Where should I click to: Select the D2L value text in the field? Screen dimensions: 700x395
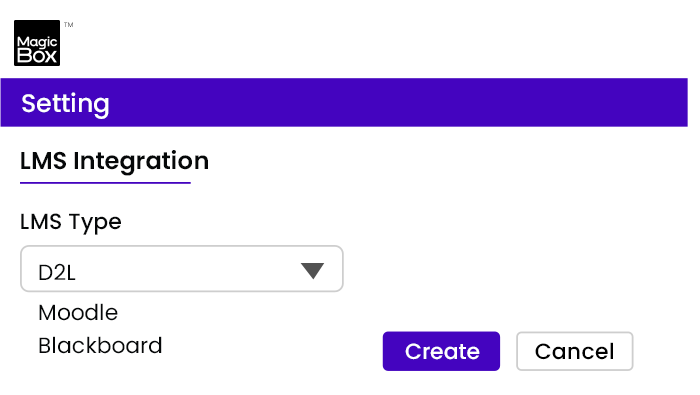coord(57,272)
